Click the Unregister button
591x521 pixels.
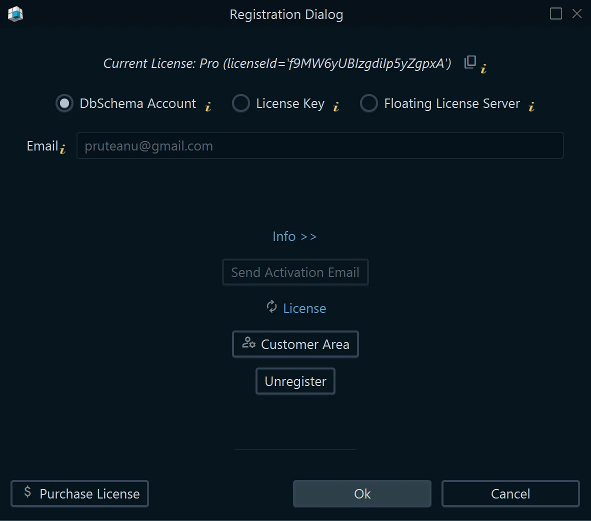pyautogui.click(x=296, y=382)
